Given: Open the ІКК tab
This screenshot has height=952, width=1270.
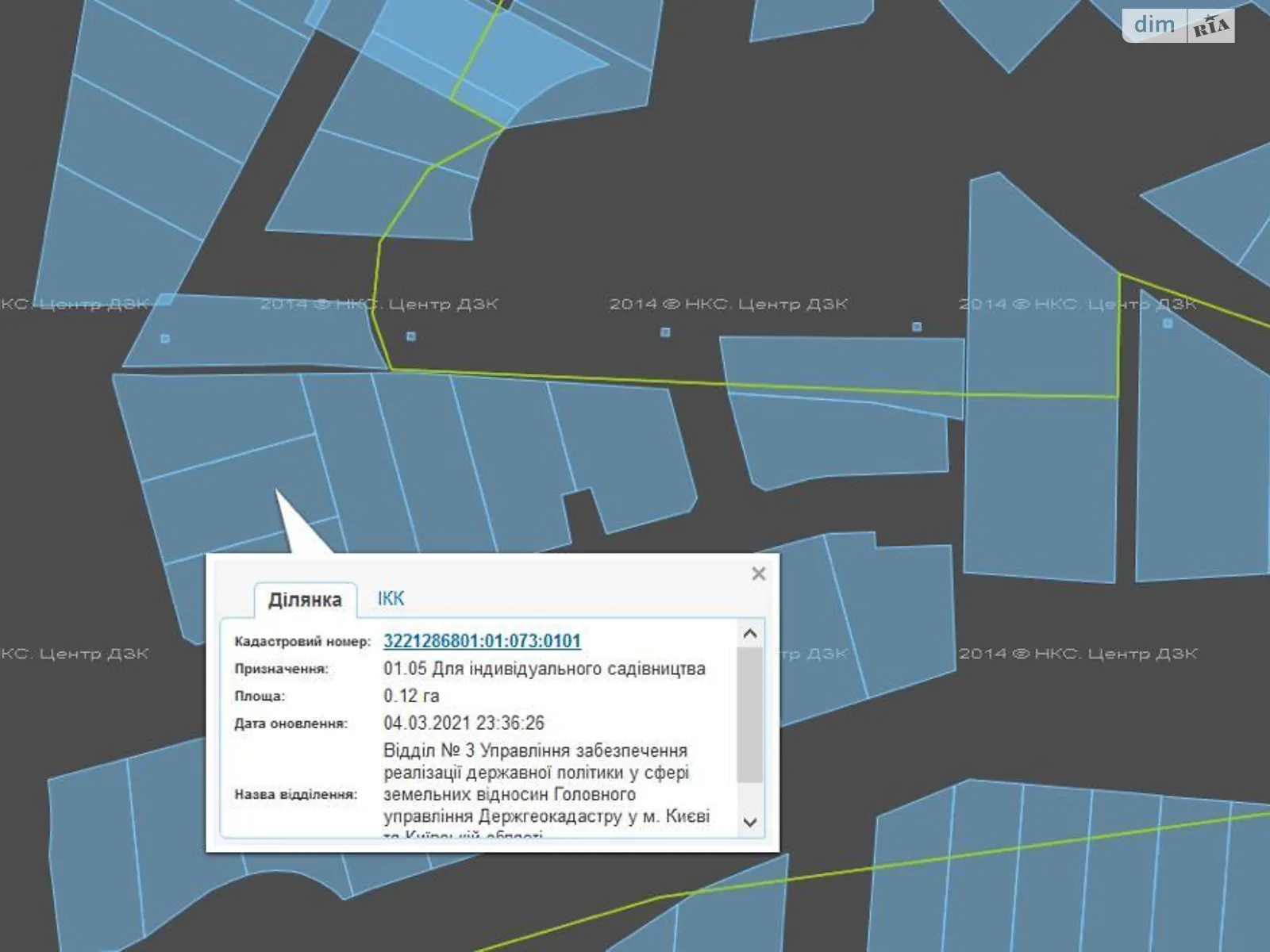Looking at the screenshot, I should [x=391, y=599].
